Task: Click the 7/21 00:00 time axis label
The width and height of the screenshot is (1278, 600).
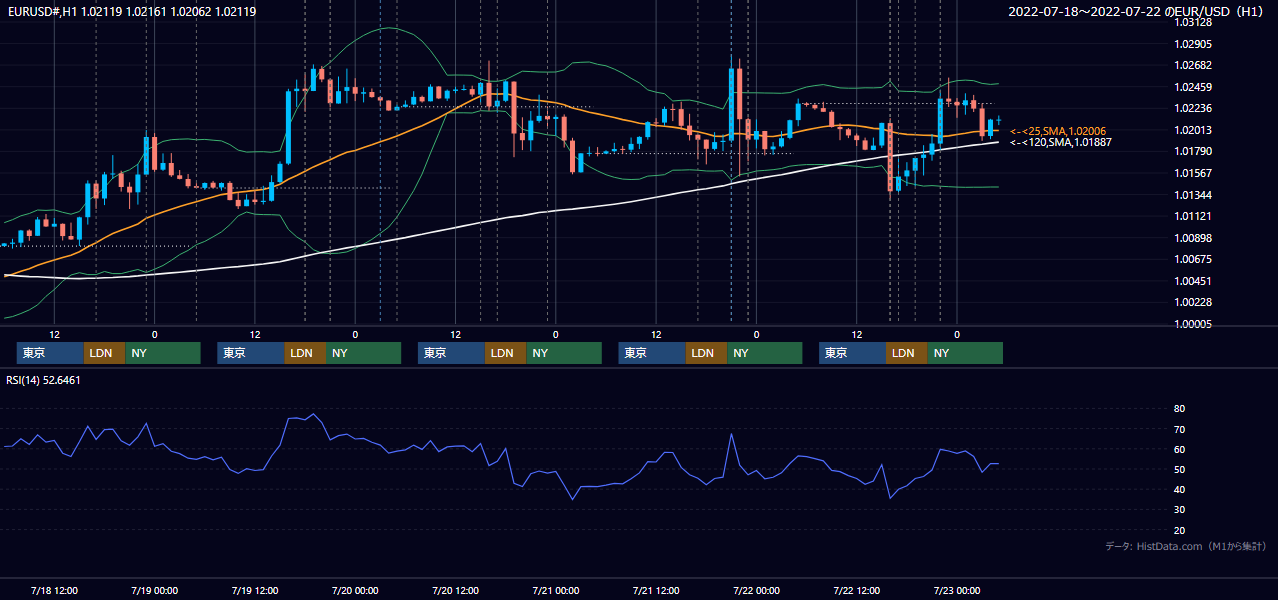Action: coord(556,590)
